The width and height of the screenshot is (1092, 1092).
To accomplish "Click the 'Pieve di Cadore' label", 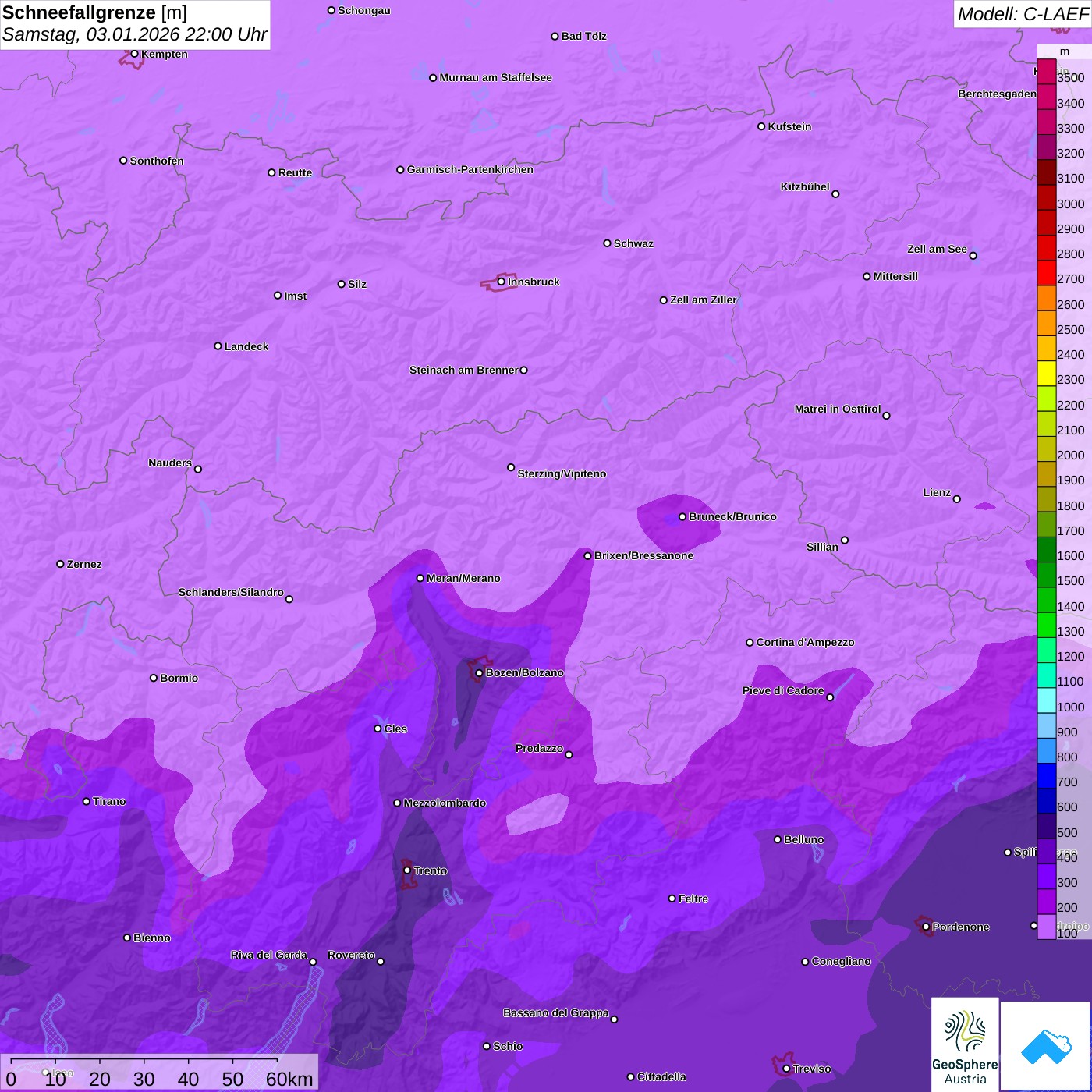I will point(783,690).
